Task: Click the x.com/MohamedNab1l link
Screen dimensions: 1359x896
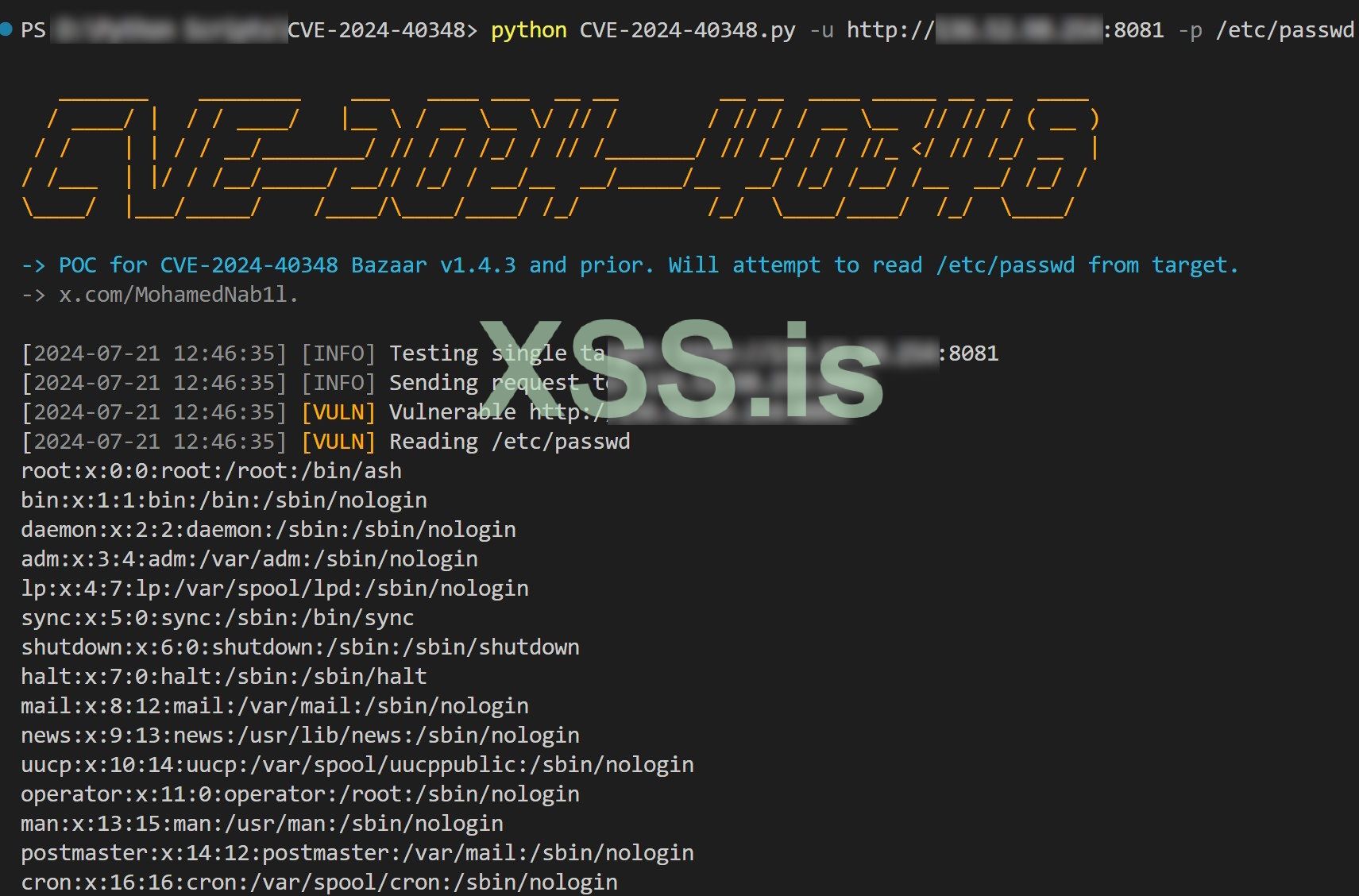Action: pos(178,295)
